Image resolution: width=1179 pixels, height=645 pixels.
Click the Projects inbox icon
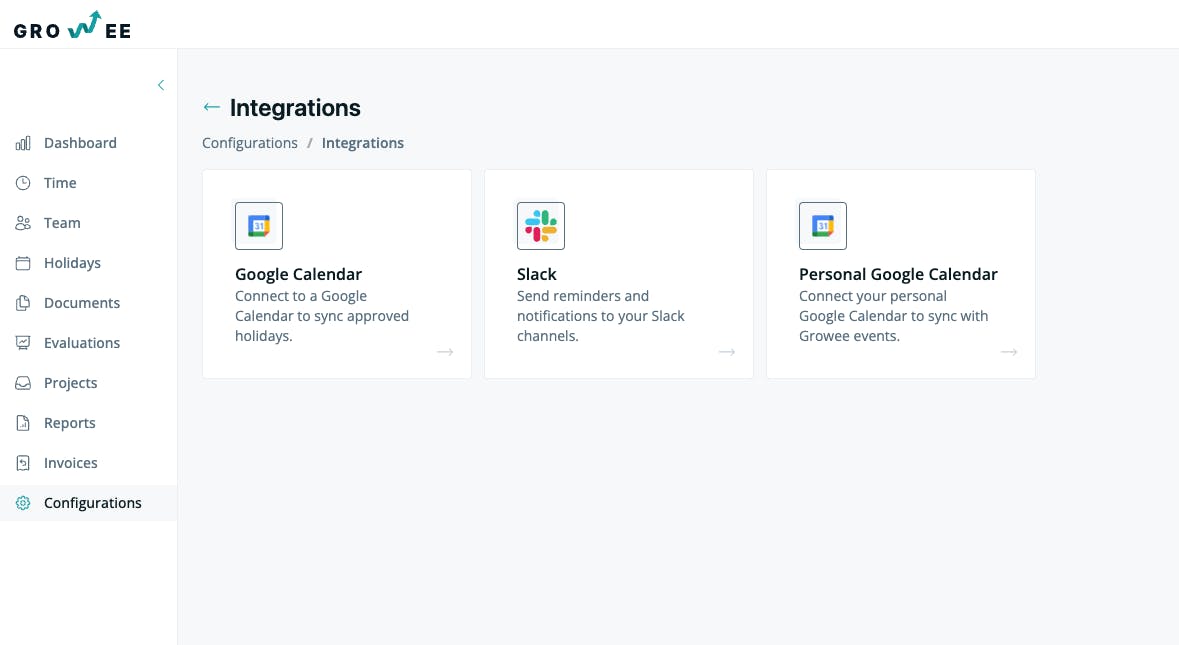(23, 383)
